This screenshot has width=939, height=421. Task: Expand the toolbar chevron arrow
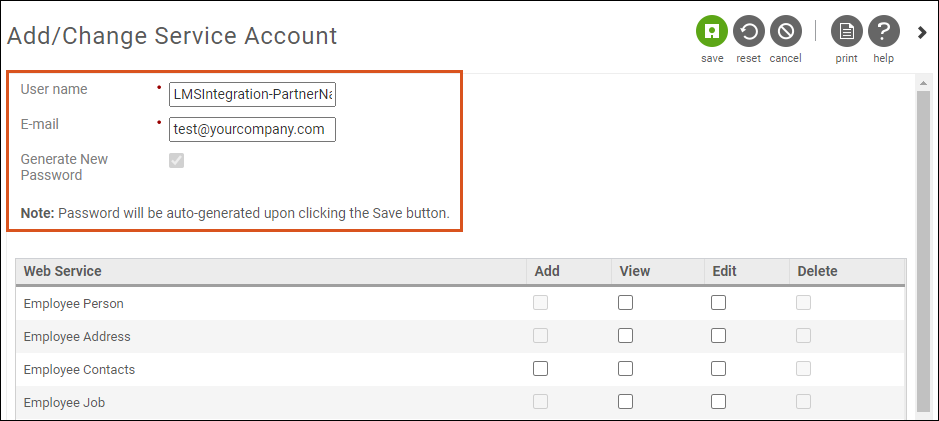click(922, 32)
